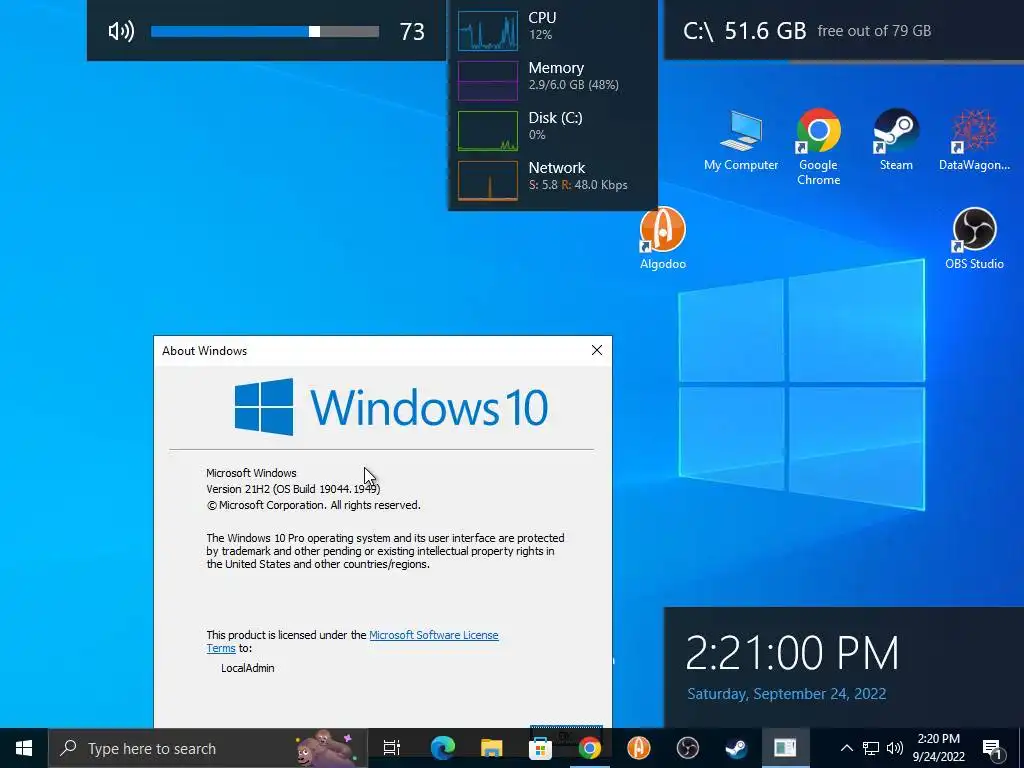
Task: Open My Computer desktop icon
Action: (741, 140)
